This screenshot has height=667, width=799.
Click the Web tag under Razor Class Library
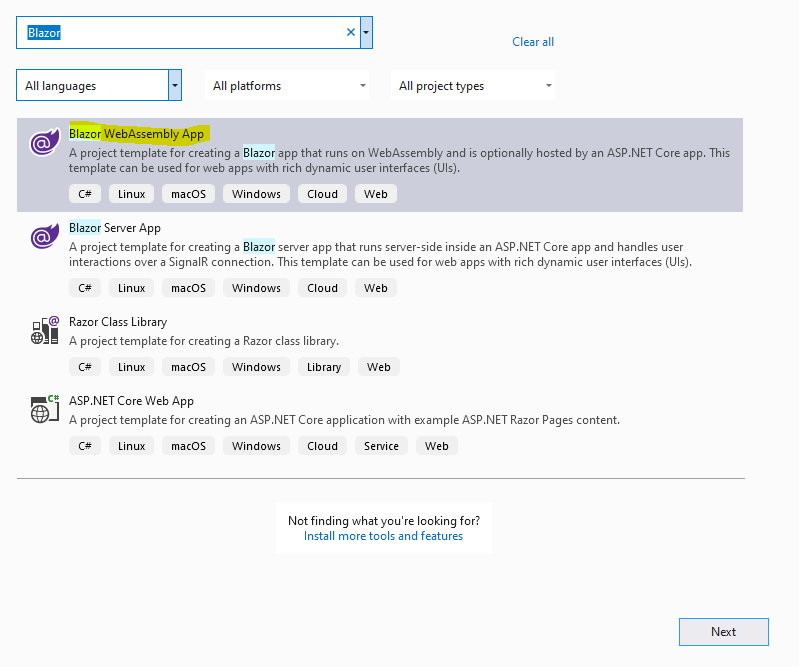pos(379,367)
